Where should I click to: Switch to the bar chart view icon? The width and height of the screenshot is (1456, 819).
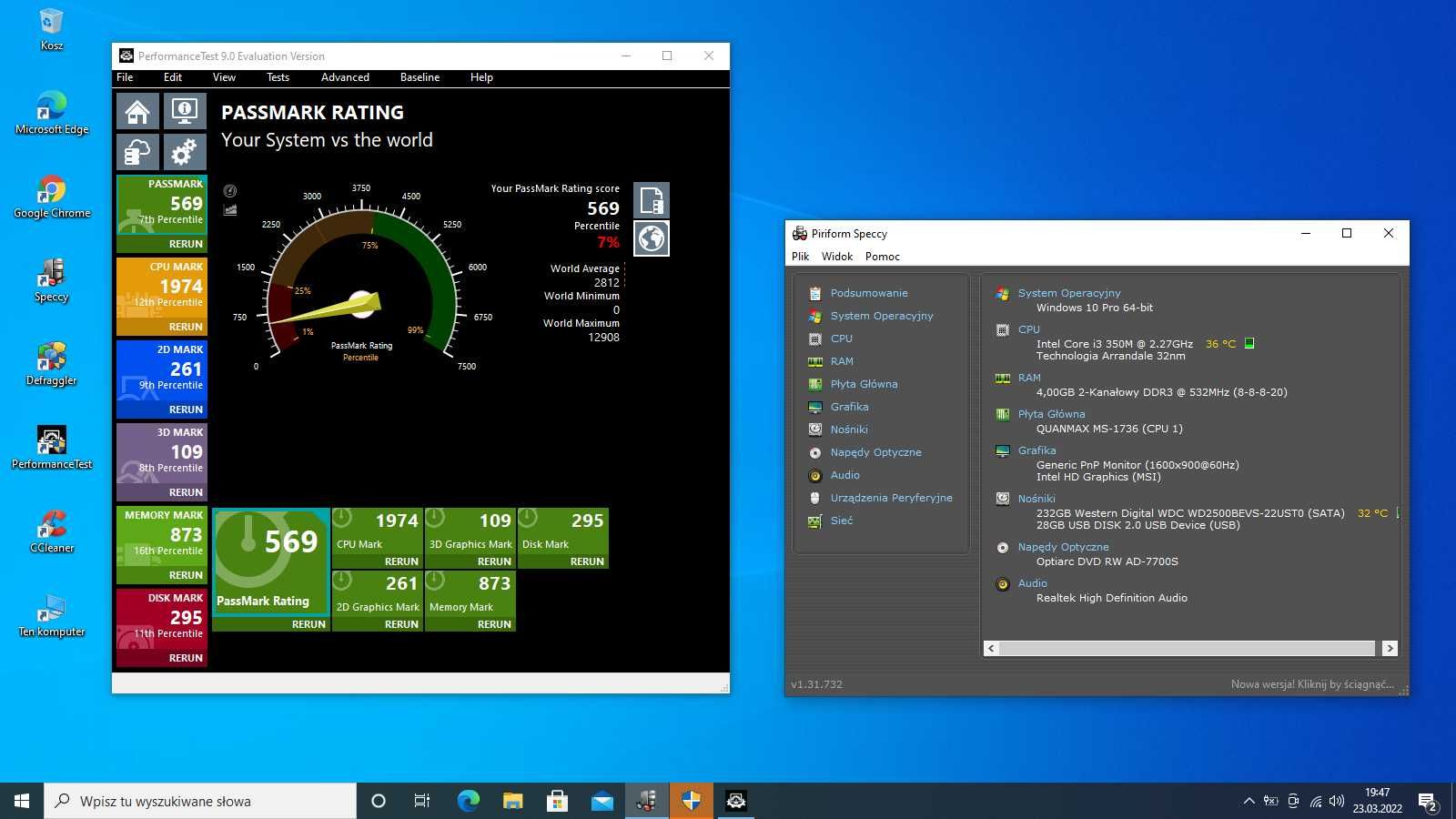[230, 210]
